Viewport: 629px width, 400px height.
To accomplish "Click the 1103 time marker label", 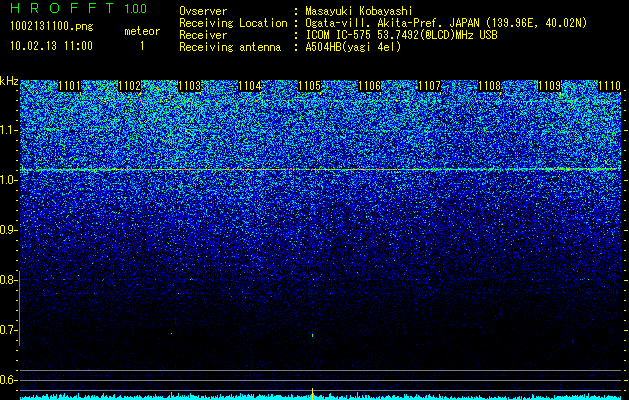I will click(189, 86).
